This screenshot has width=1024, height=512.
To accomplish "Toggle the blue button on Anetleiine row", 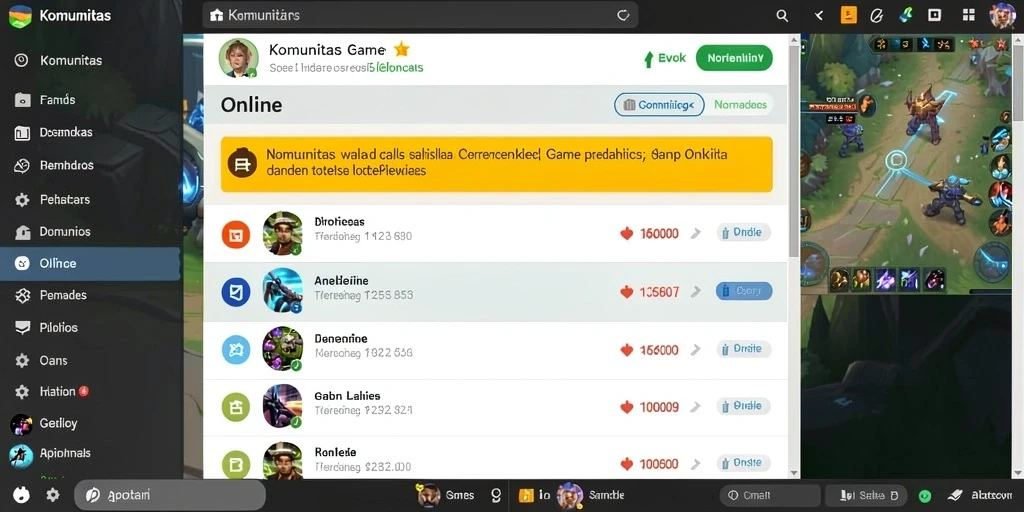I will click(744, 291).
